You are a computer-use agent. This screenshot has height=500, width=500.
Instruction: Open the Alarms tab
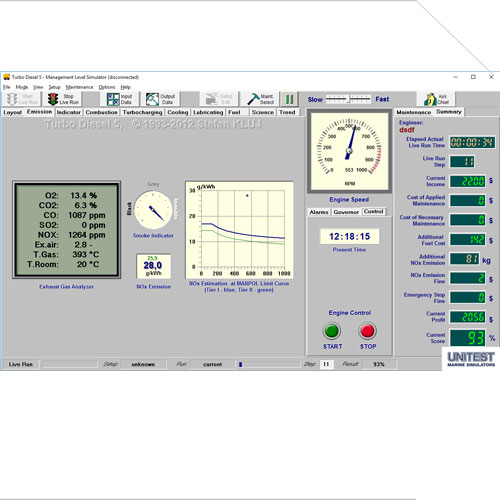point(319,212)
